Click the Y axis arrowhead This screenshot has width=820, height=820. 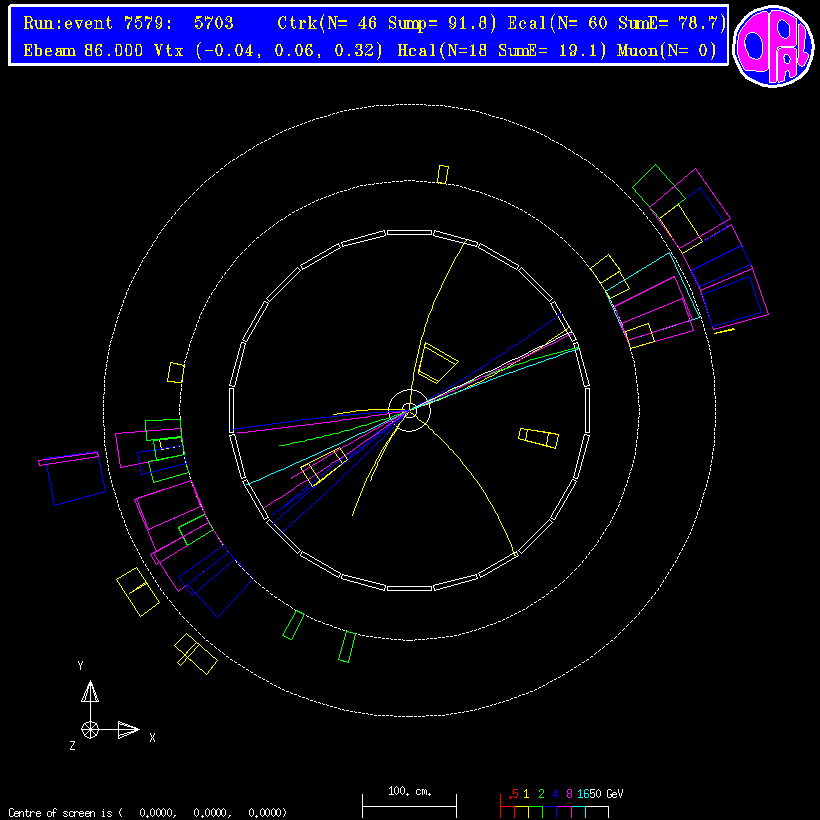[x=90, y=691]
